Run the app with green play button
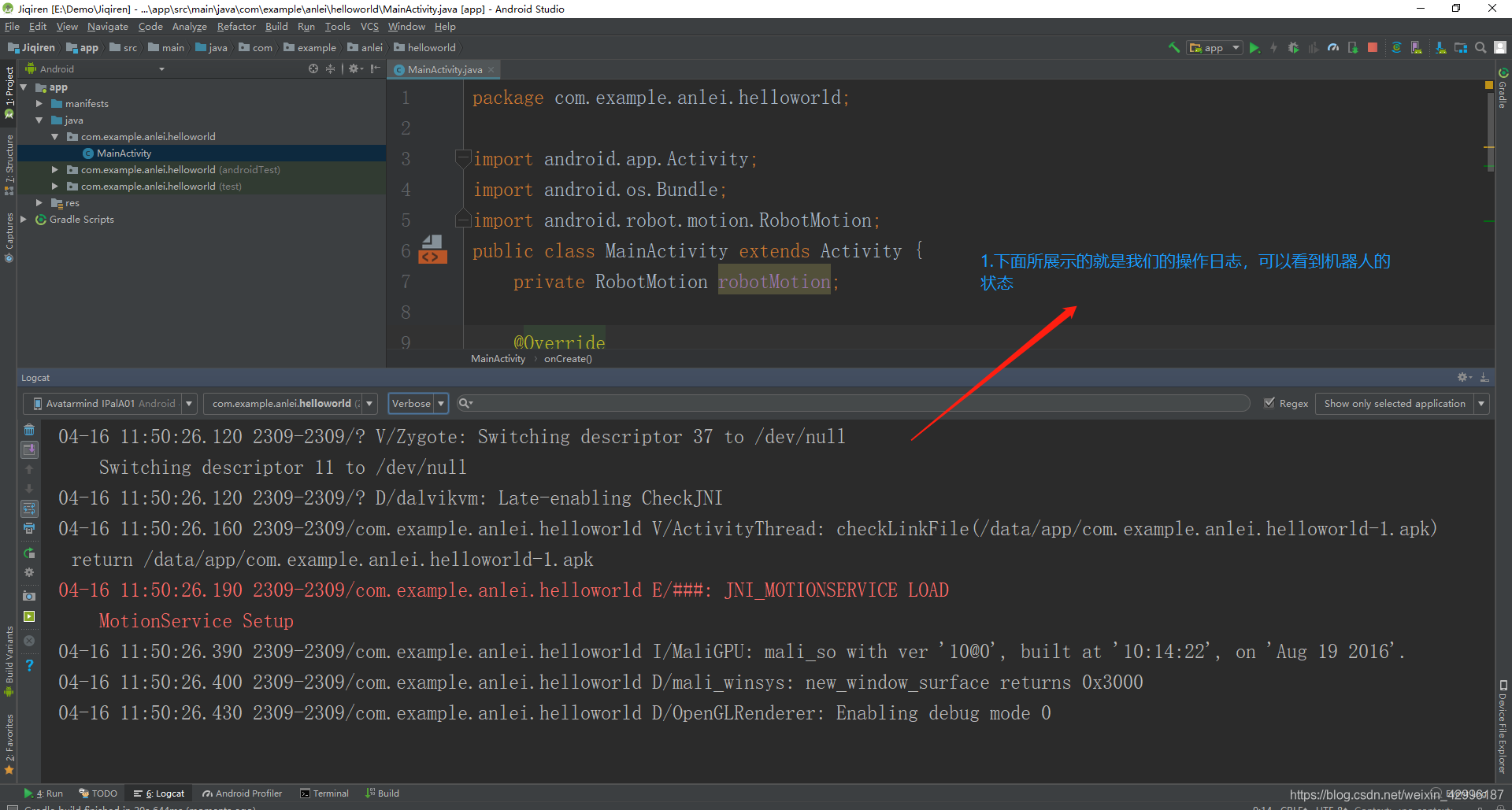 (1254, 47)
